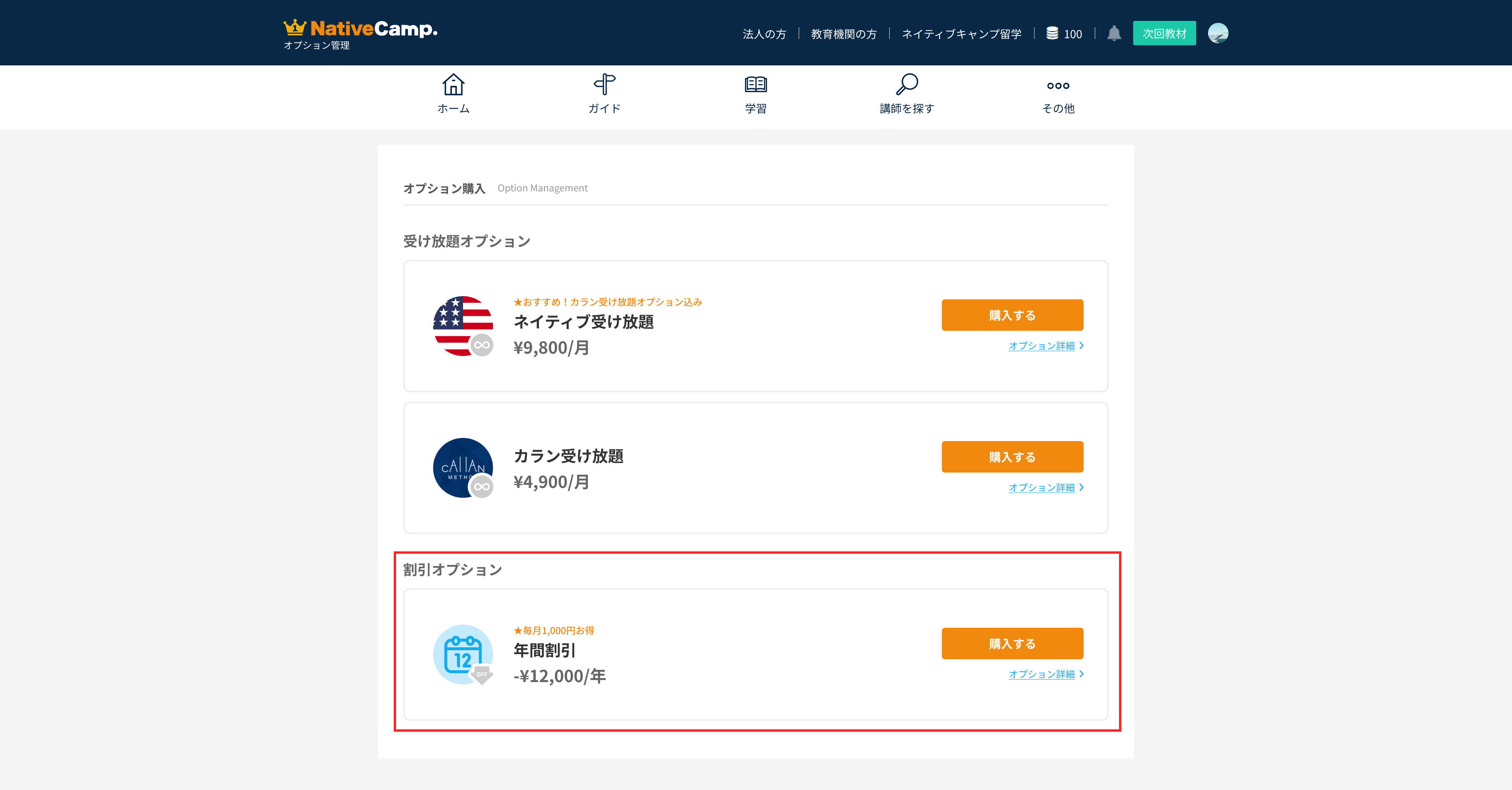
Task: View オプション詳細 for カラン受け放題
Action: (1046, 487)
